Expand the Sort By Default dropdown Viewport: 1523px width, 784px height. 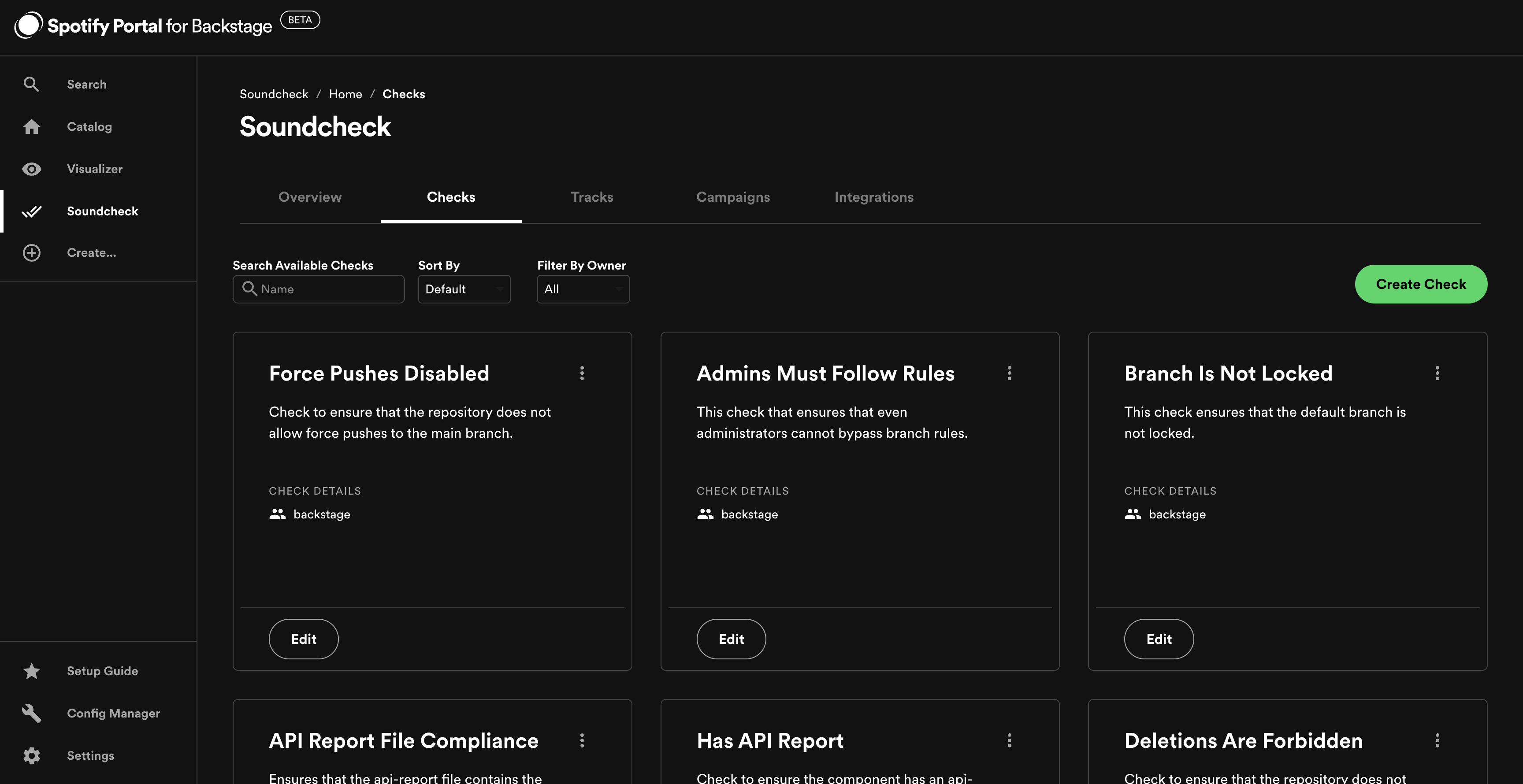(464, 289)
